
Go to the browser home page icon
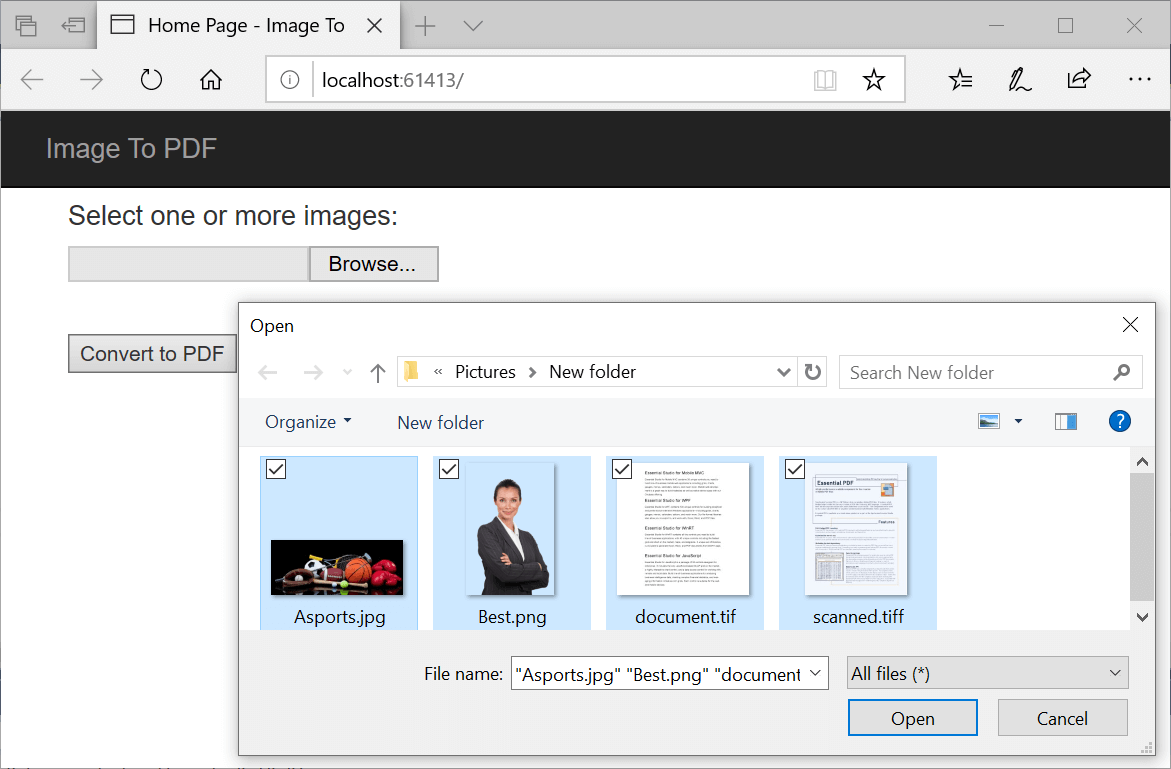coord(211,80)
